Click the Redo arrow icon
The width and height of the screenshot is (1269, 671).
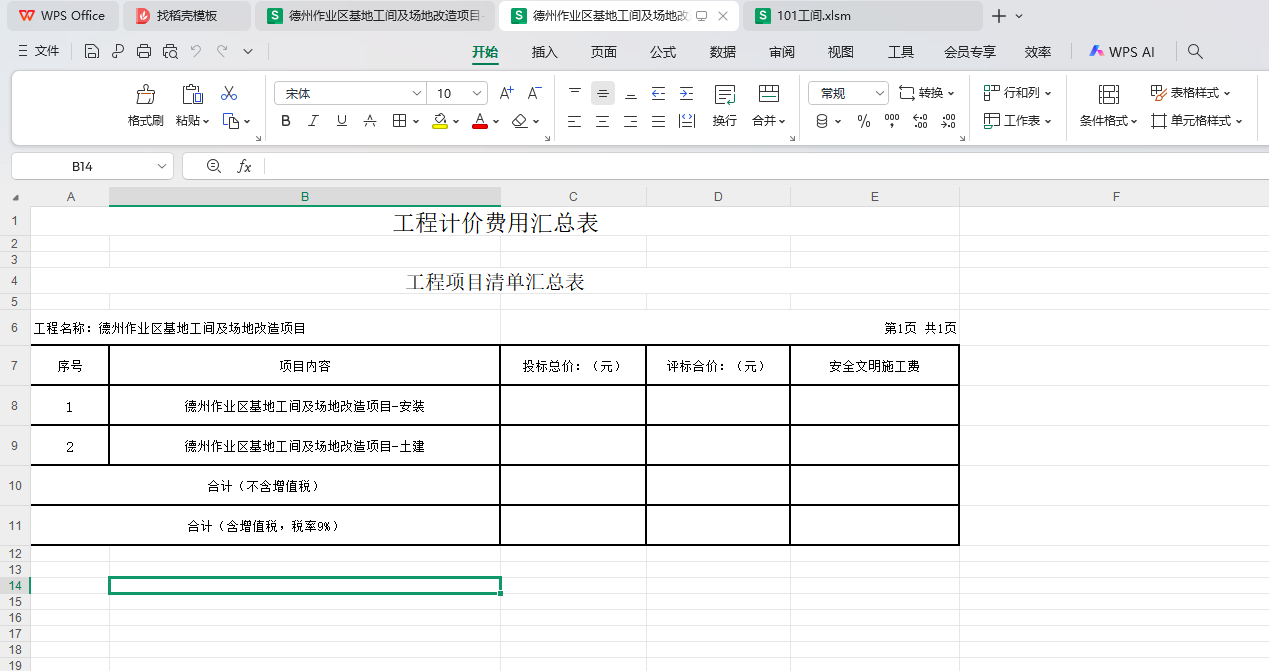pos(222,52)
